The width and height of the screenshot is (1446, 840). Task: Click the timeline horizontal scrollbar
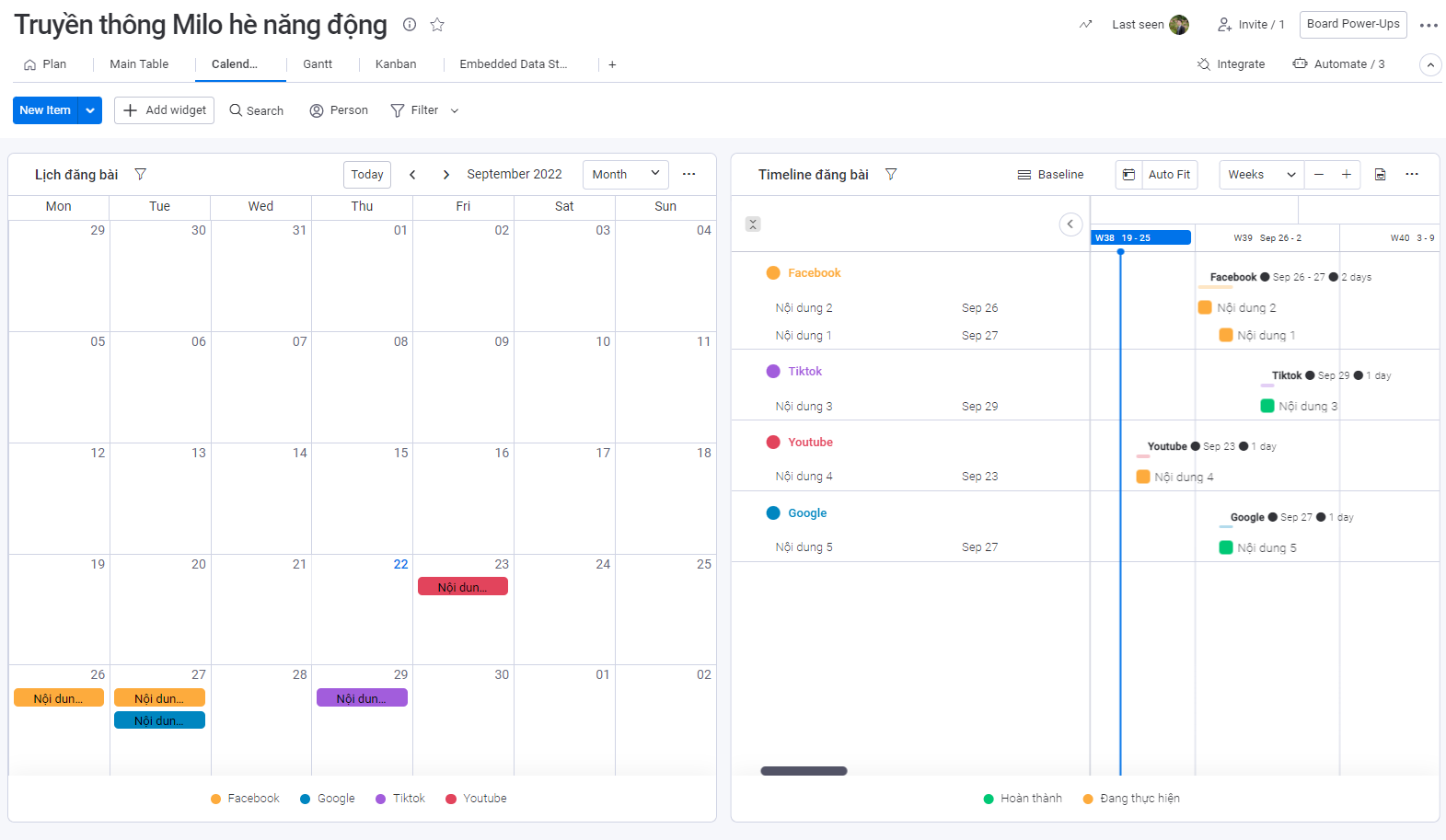(x=804, y=771)
